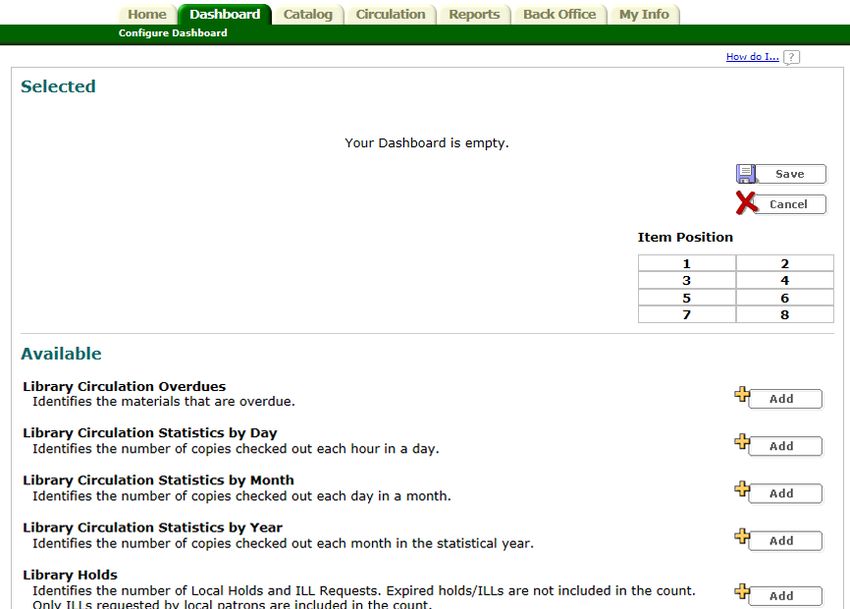Open the My Info tab
Viewport: 850px width, 609px height.
(x=644, y=15)
